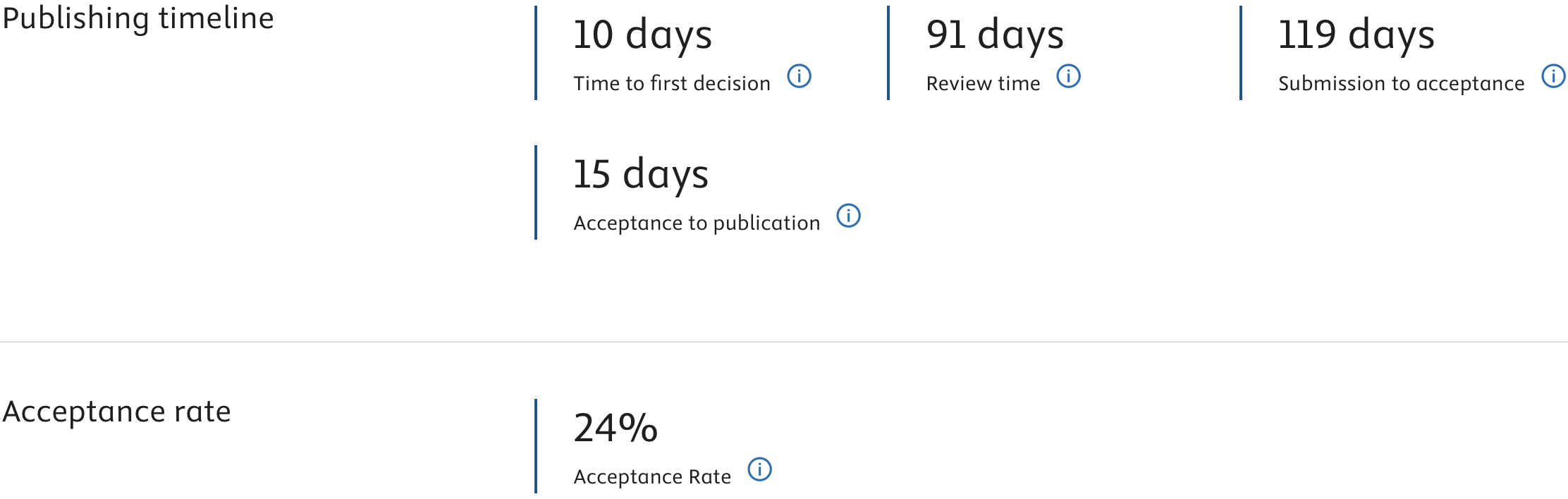Click the 'Review time' label text
The height and width of the screenshot is (499, 1568).
(x=983, y=83)
